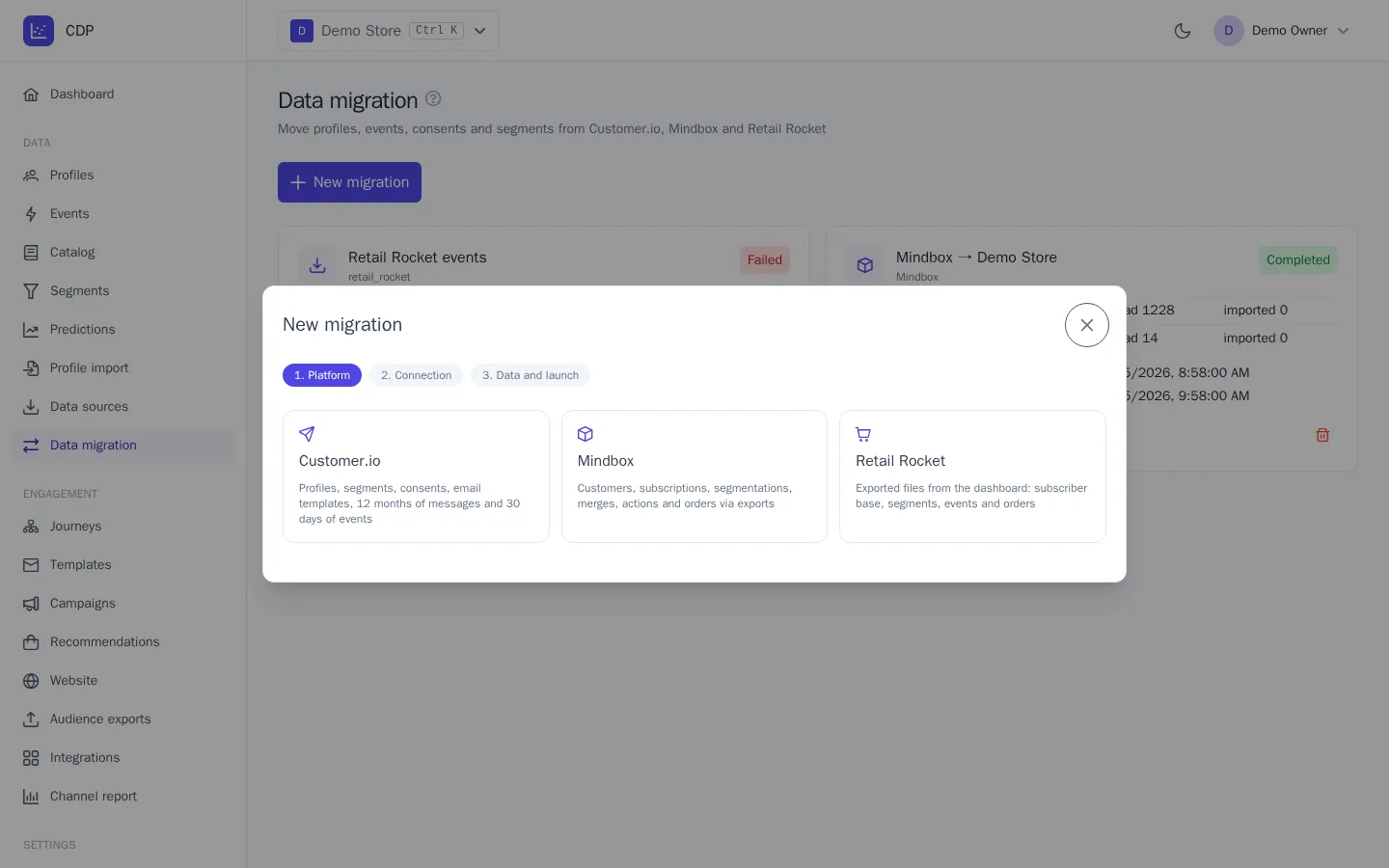Open Data sources page

123,407
